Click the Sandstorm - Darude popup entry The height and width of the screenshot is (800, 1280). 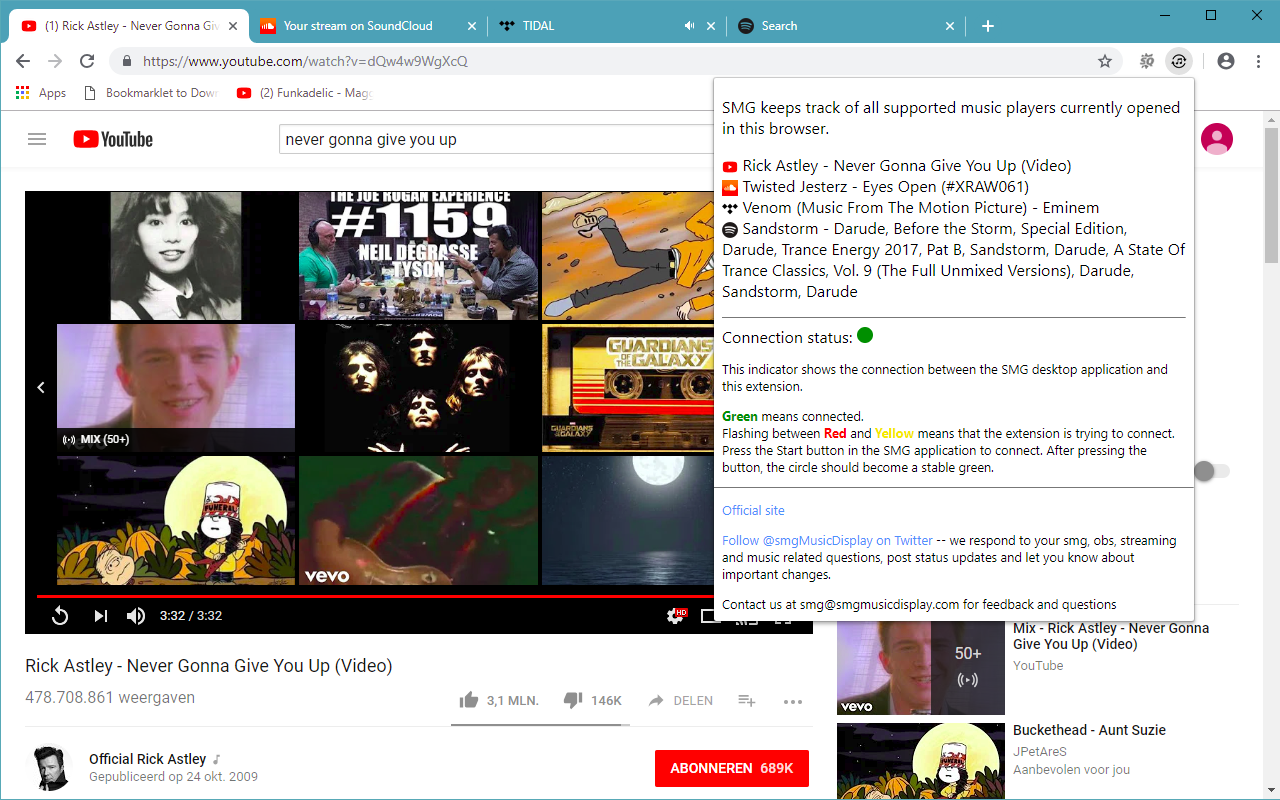click(954, 260)
